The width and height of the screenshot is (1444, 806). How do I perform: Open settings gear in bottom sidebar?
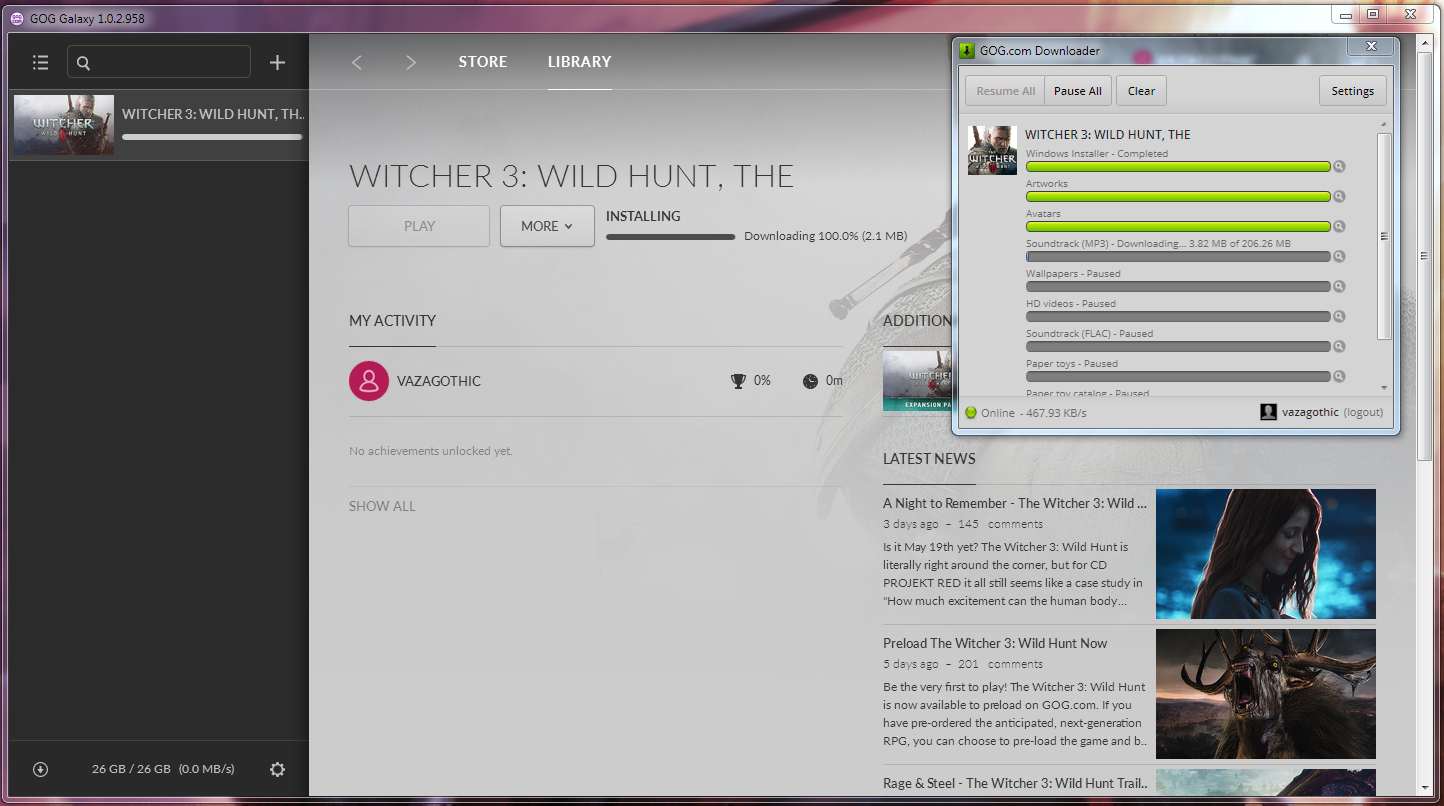click(x=277, y=769)
